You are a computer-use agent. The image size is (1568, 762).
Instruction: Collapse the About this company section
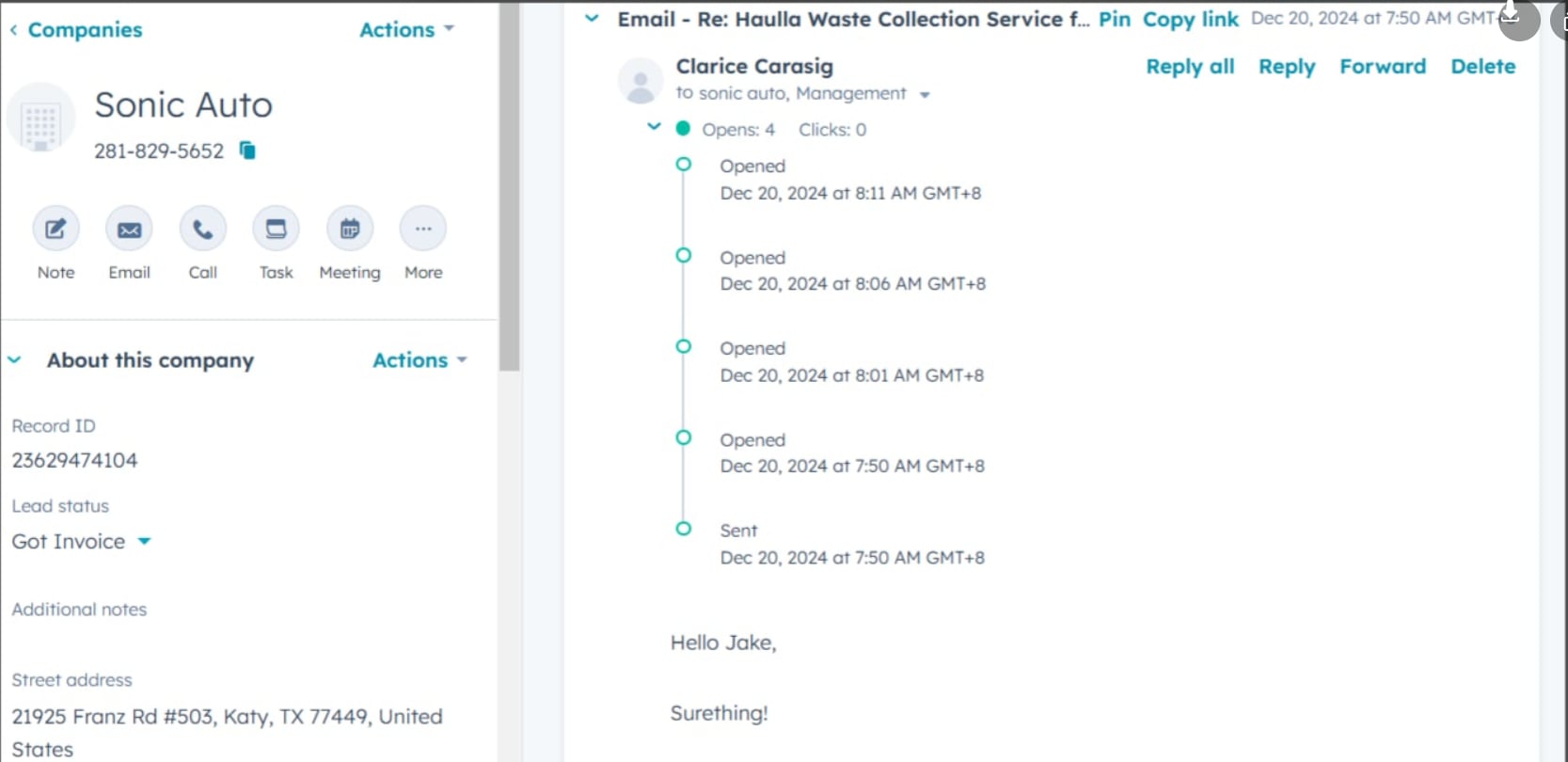click(x=15, y=360)
